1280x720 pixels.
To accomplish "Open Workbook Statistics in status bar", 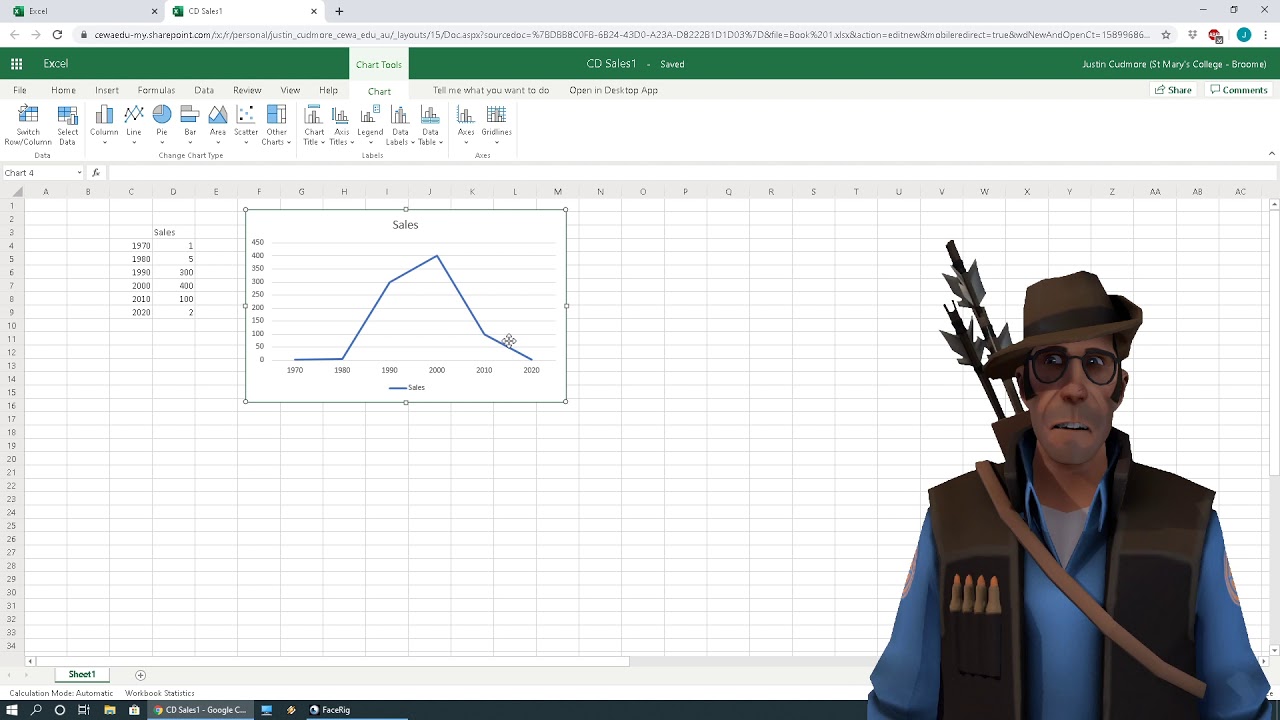I will point(159,693).
